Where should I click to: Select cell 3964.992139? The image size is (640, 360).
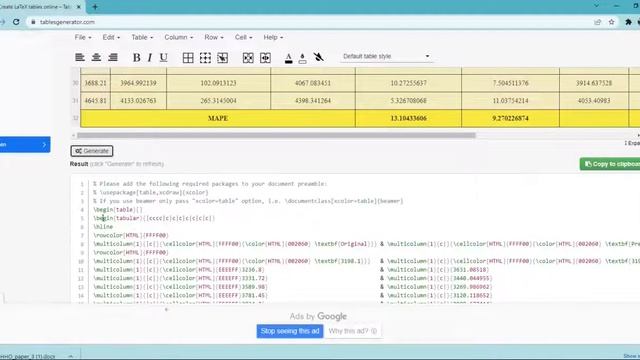pos(138,83)
